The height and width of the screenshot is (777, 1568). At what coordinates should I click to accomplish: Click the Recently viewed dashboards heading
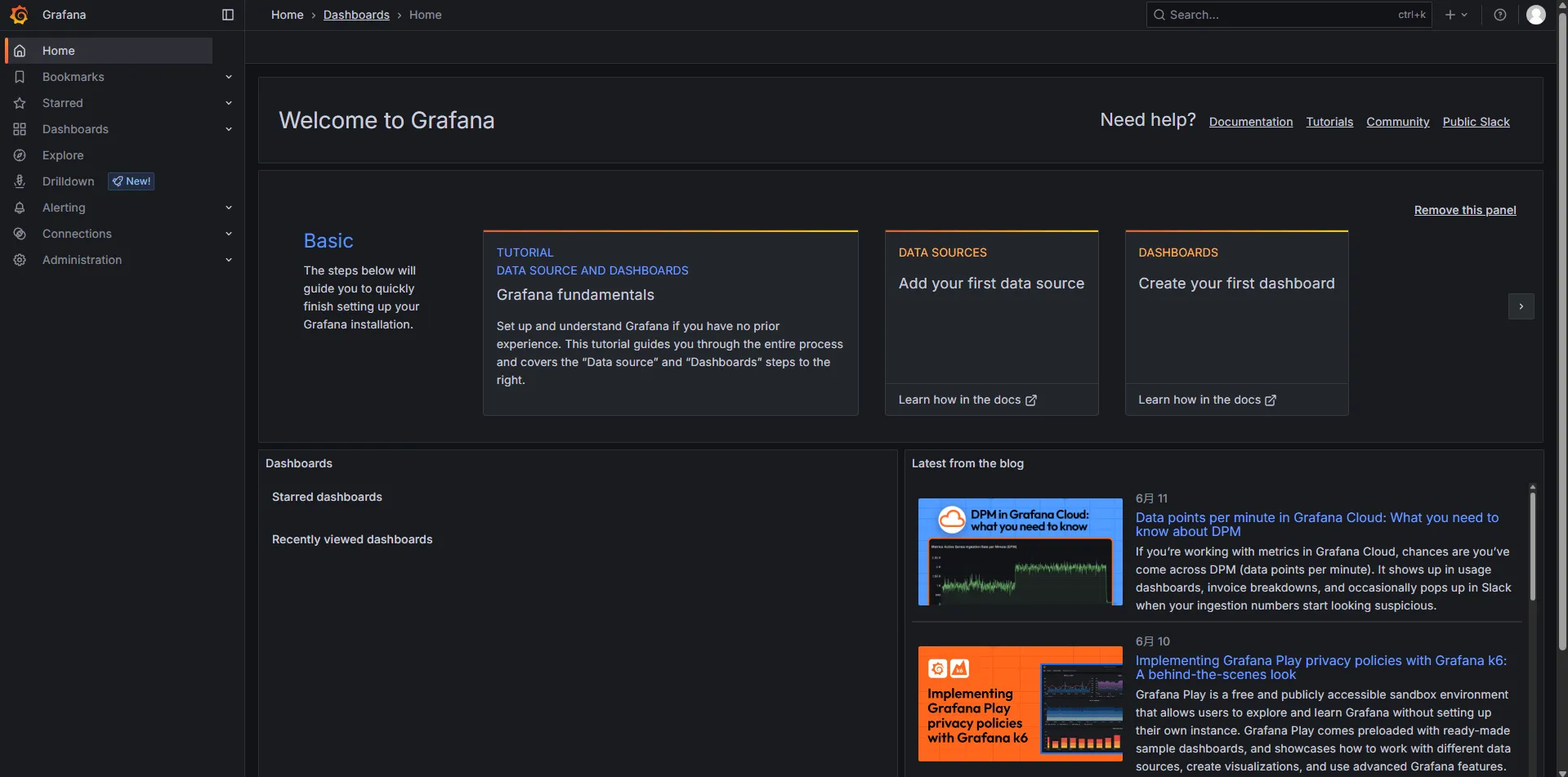pos(352,539)
